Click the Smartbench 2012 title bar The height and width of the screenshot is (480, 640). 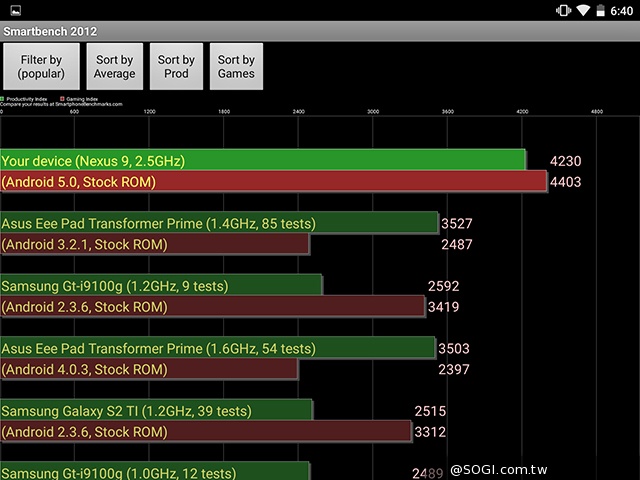320,31
